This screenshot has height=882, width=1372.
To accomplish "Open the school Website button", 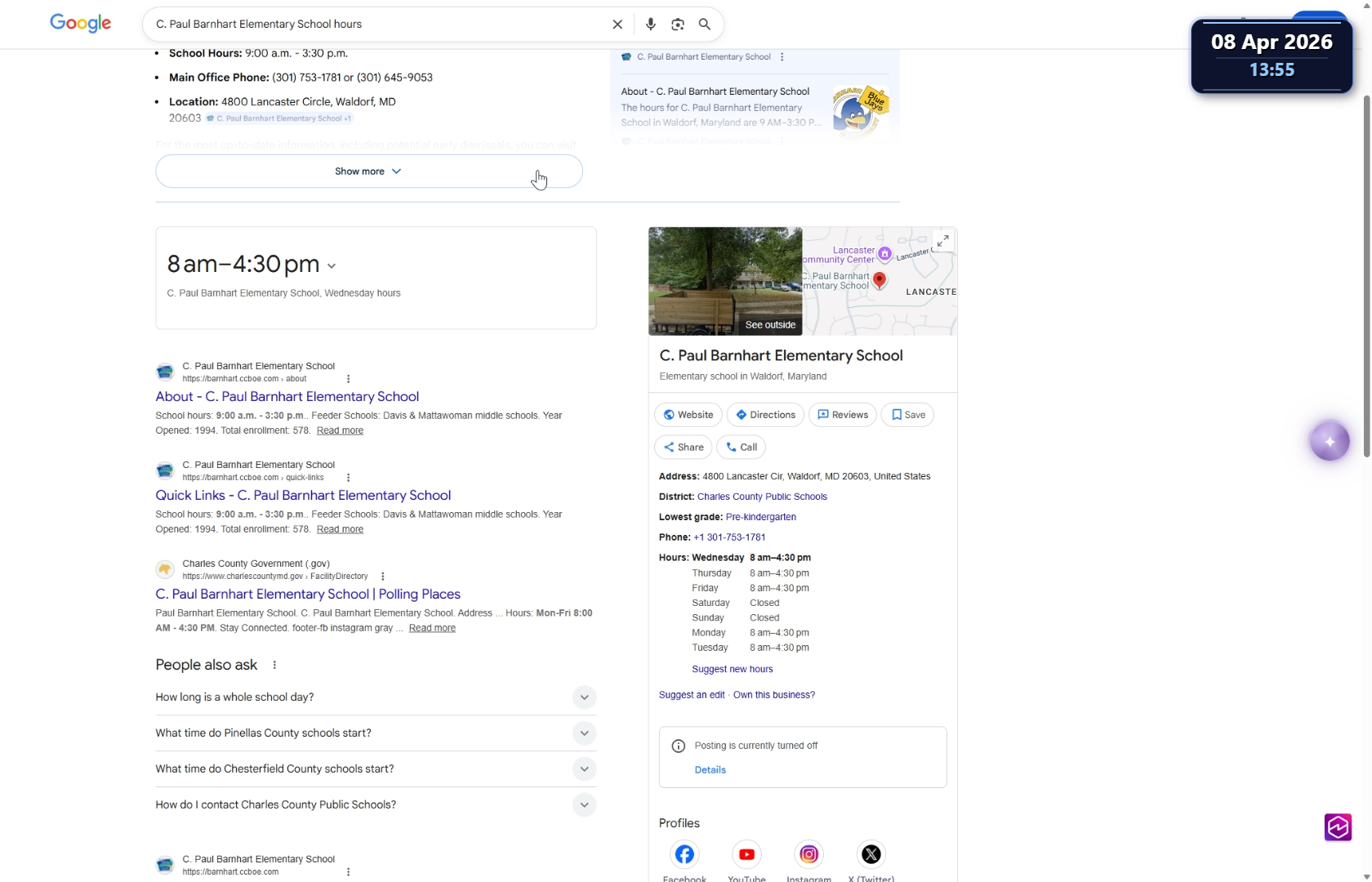I will click(x=688, y=415).
